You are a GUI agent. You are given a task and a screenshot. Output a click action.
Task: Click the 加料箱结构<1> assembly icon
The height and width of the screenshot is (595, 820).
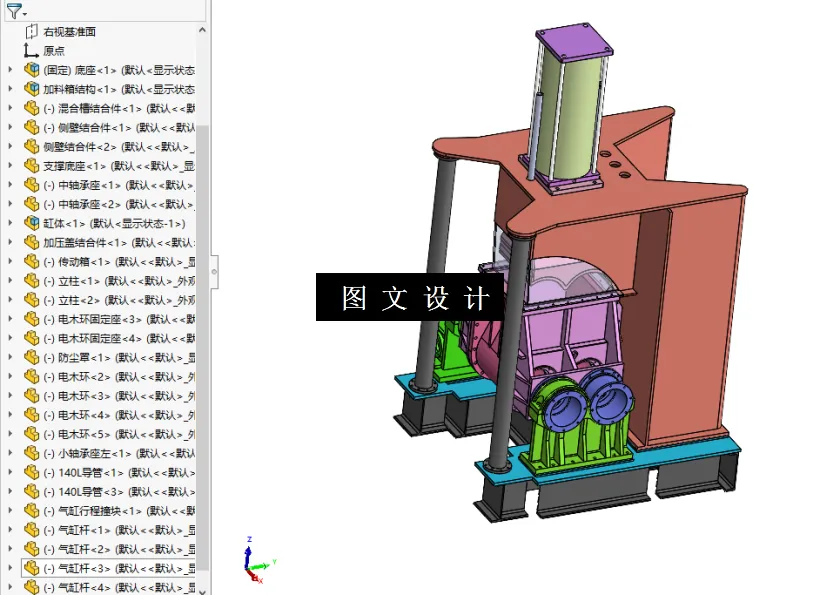30,88
